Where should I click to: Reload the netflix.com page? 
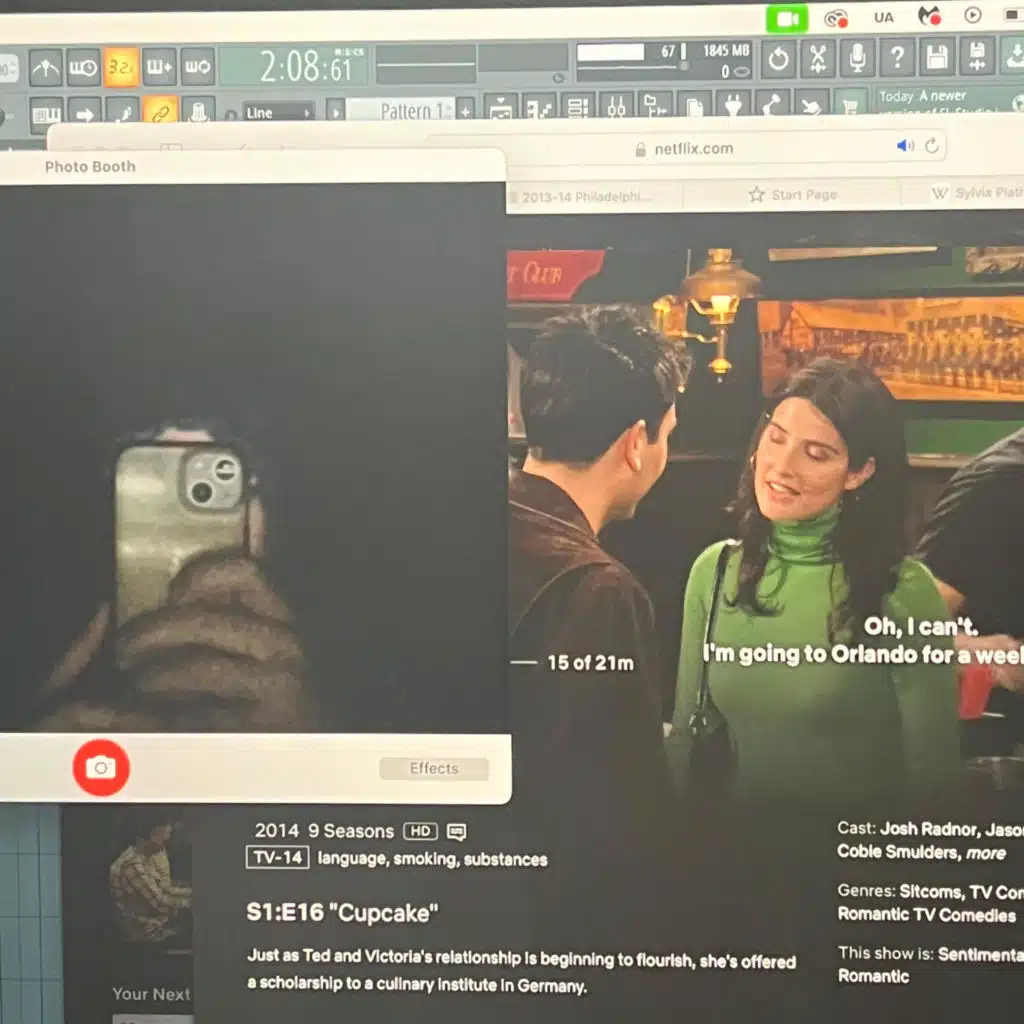[x=932, y=146]
